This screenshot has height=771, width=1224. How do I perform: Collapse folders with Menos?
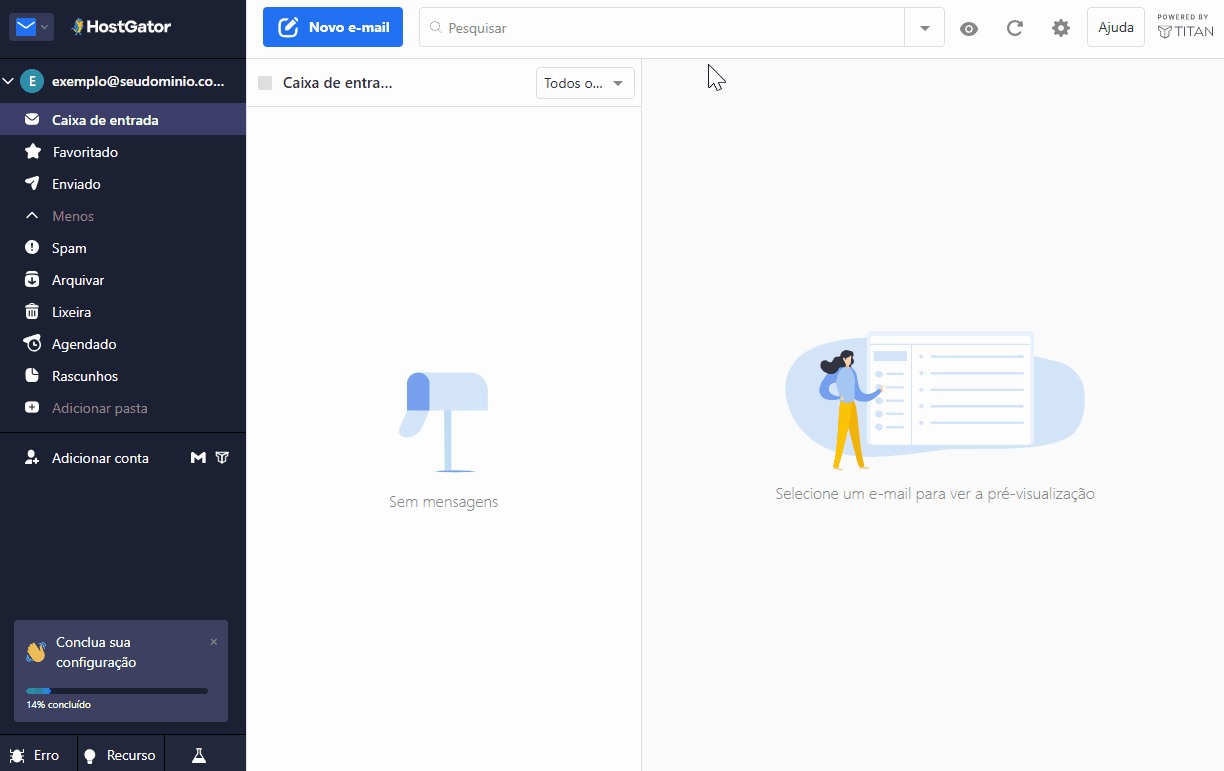[x=123, y=216]
